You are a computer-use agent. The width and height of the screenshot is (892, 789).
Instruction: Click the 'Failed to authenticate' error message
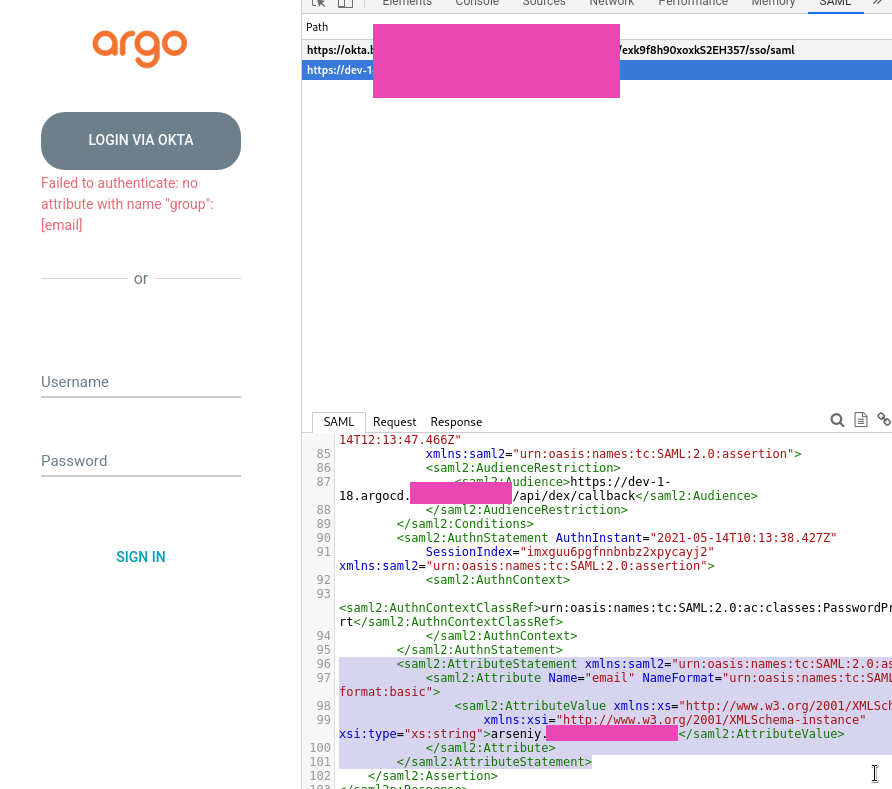pyautogui.click(x=127, y=204)
